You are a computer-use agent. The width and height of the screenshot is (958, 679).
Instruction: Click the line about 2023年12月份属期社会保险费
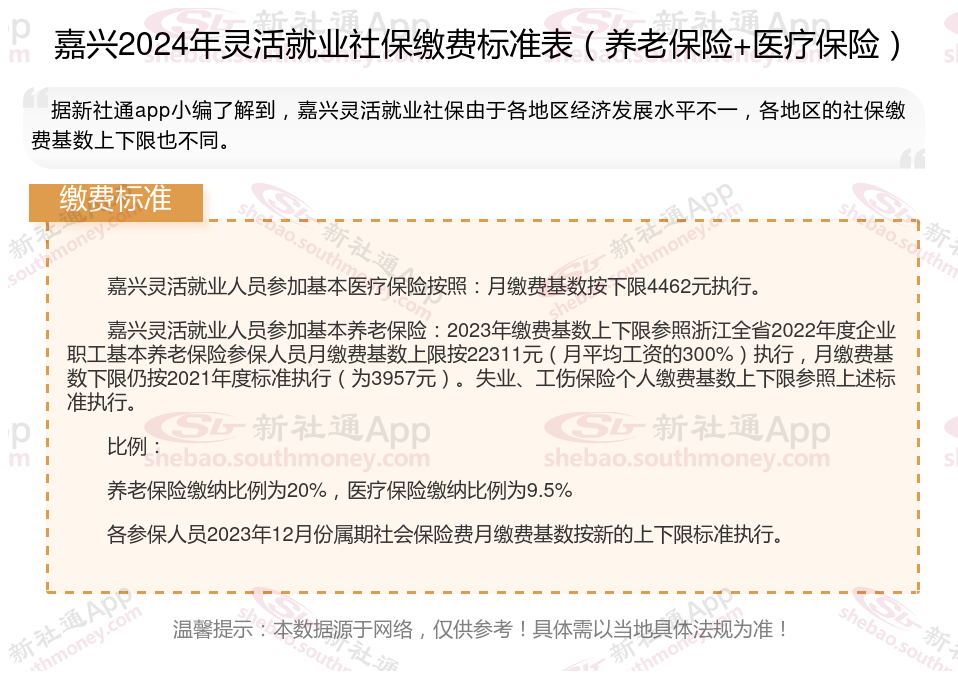pos(445,534)
